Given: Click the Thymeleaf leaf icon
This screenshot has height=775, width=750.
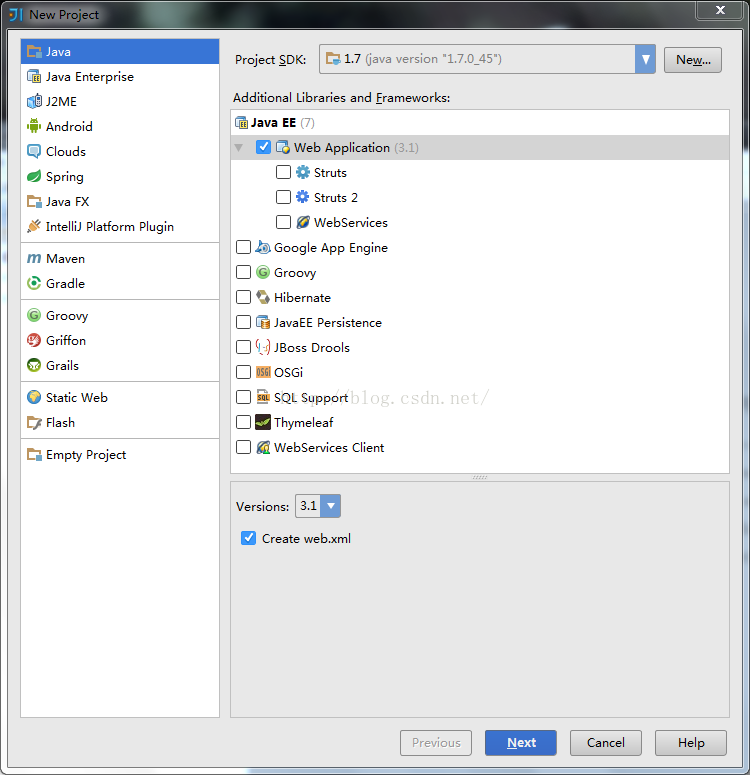Looking at the screenshot, I should click(263, 422).
